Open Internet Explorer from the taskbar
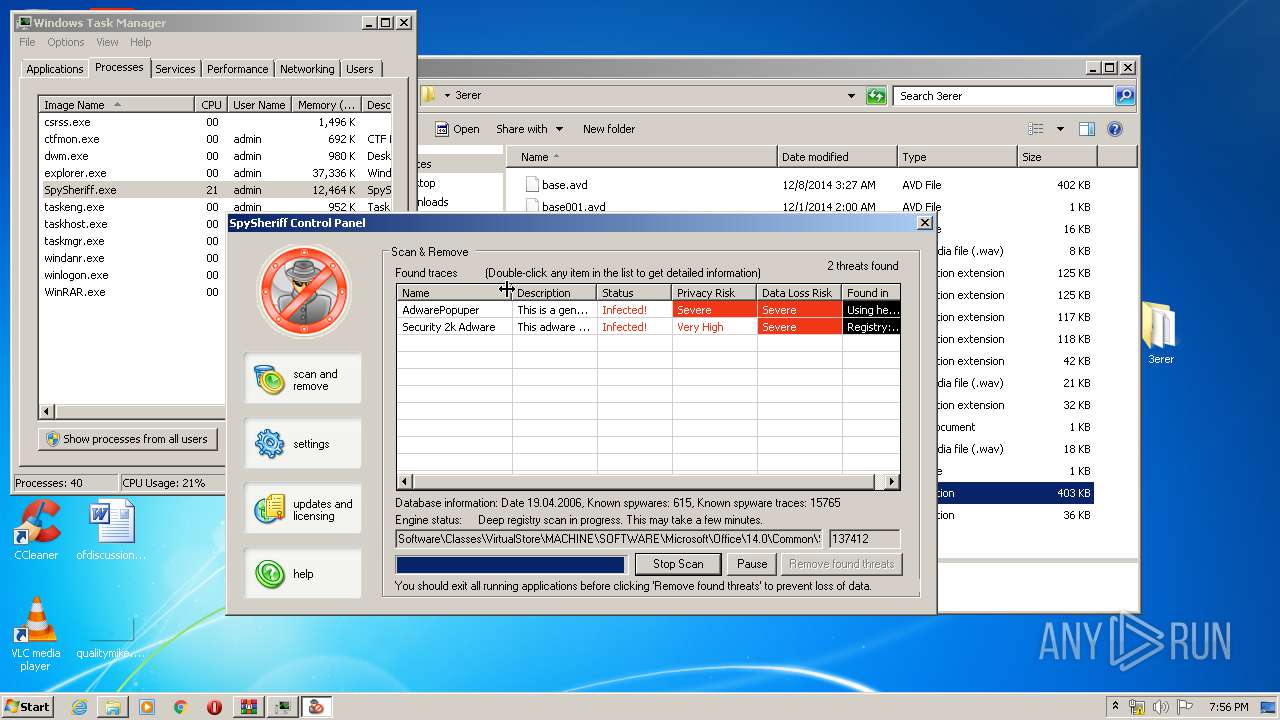Screen dimensions: 1280x720 click(x=80, y=707)
